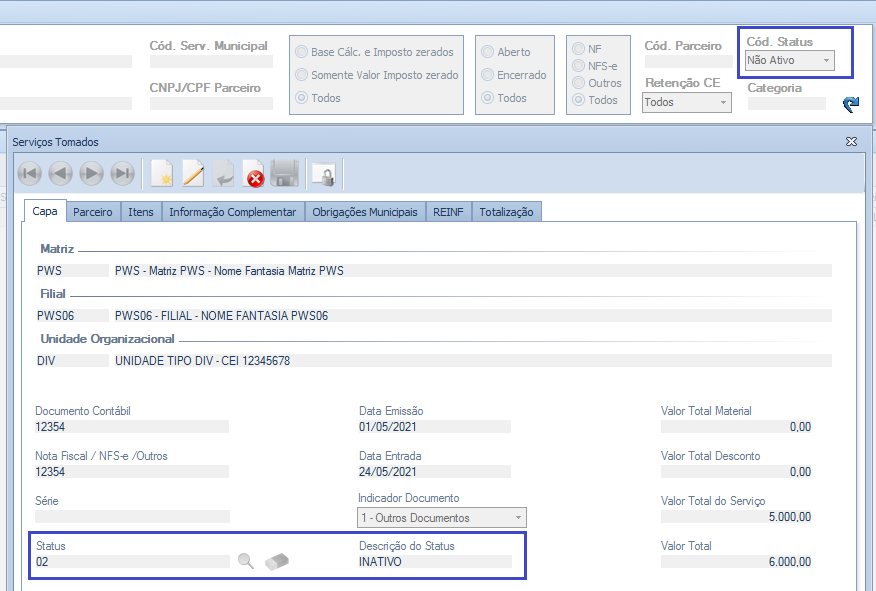Click the CNPJ/CPF Parceiro field
This screenshot has height=591, width=876.
coord(211,103)
